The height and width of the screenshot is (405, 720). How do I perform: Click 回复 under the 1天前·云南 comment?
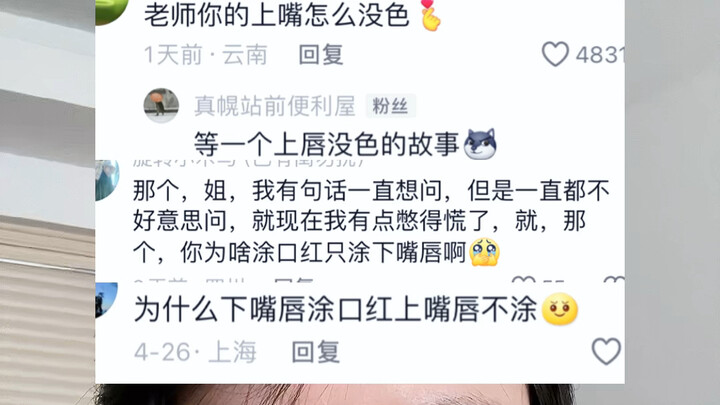pos(321,55)
